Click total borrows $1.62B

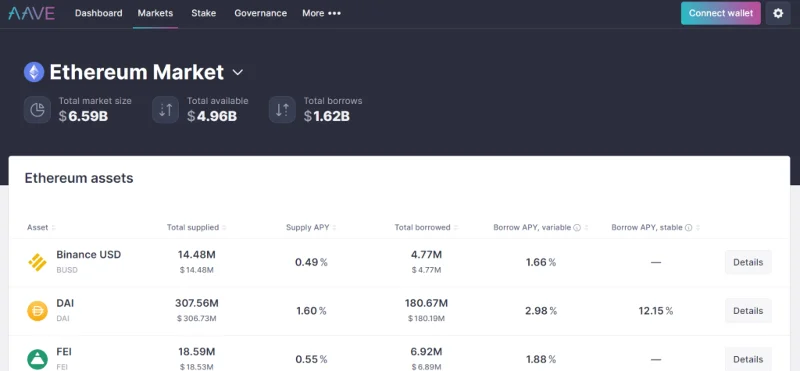[x=327, y=116]
